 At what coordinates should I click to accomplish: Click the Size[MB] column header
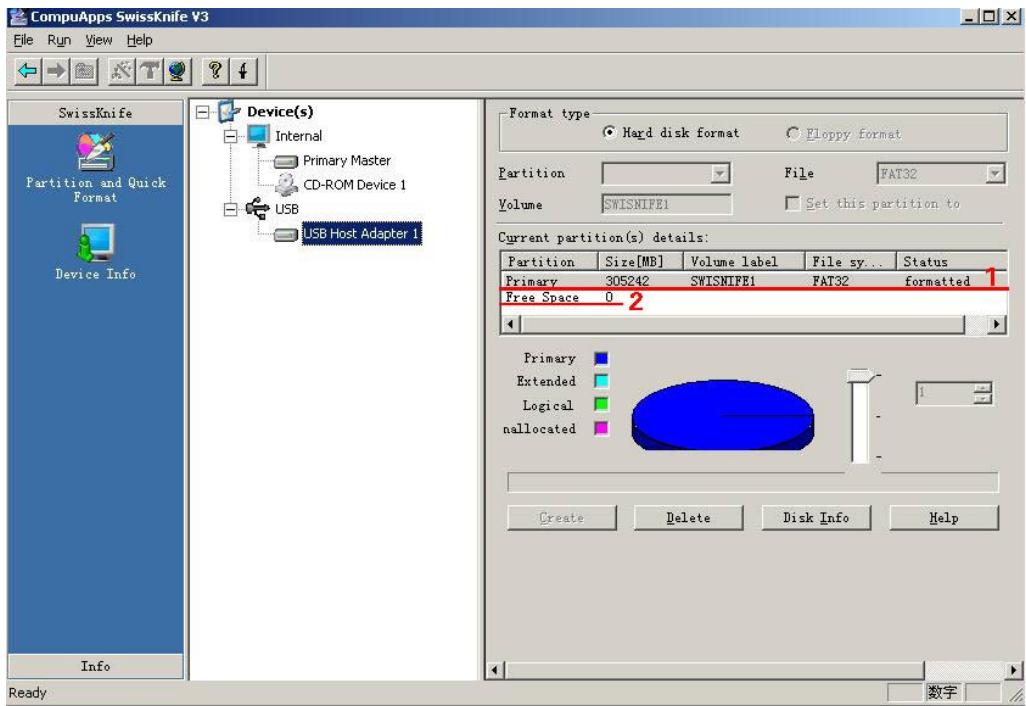pos(641,262)
